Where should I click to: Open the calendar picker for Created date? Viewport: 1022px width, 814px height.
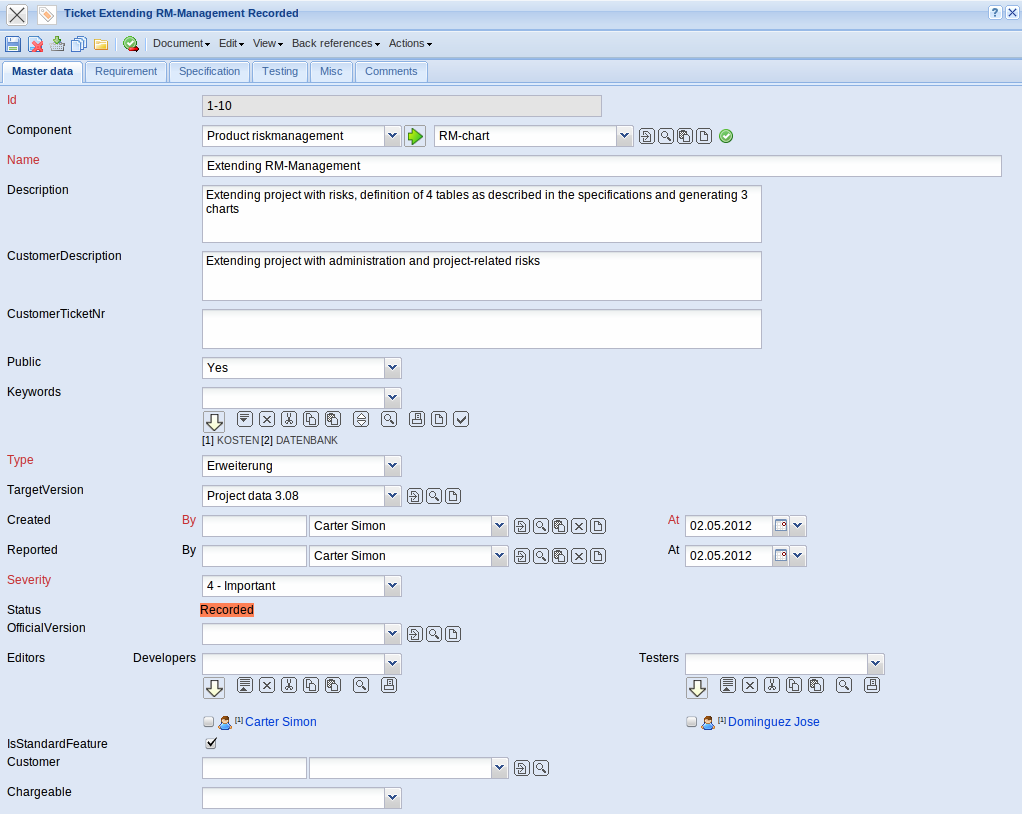pyautogui.click(x=781, y=526)
